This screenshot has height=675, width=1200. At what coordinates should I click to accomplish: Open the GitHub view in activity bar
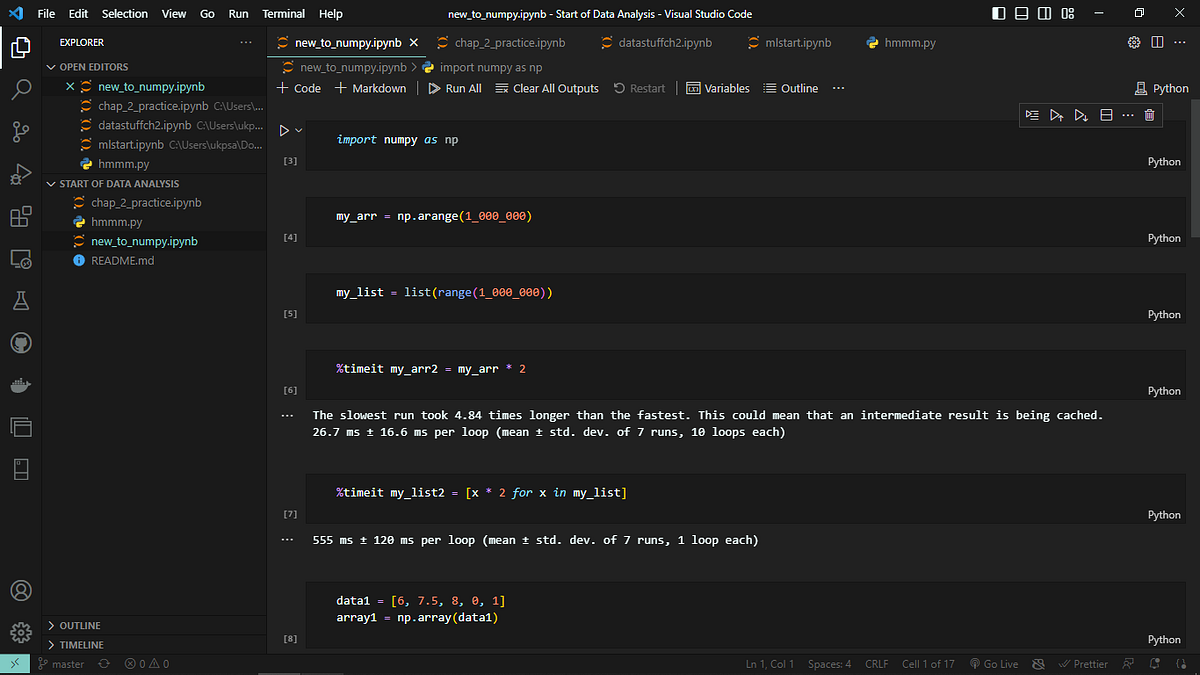pyautogui.click(x=21, y=343)
